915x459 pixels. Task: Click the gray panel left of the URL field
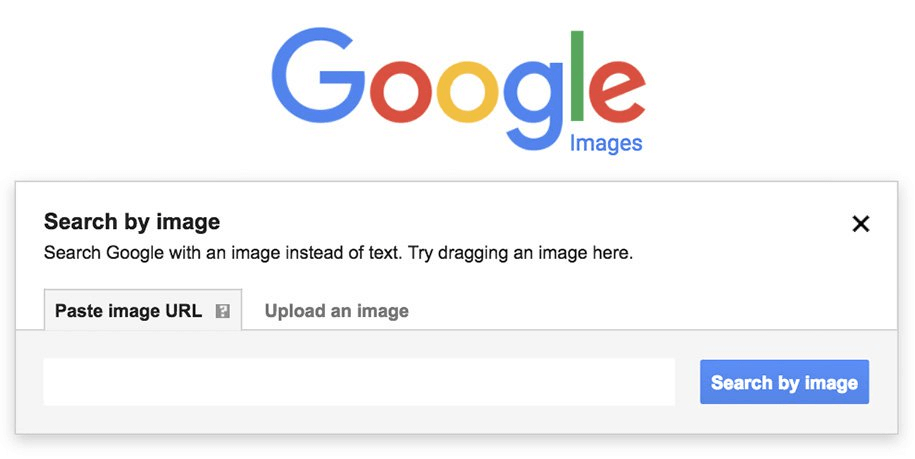(30, 382)
